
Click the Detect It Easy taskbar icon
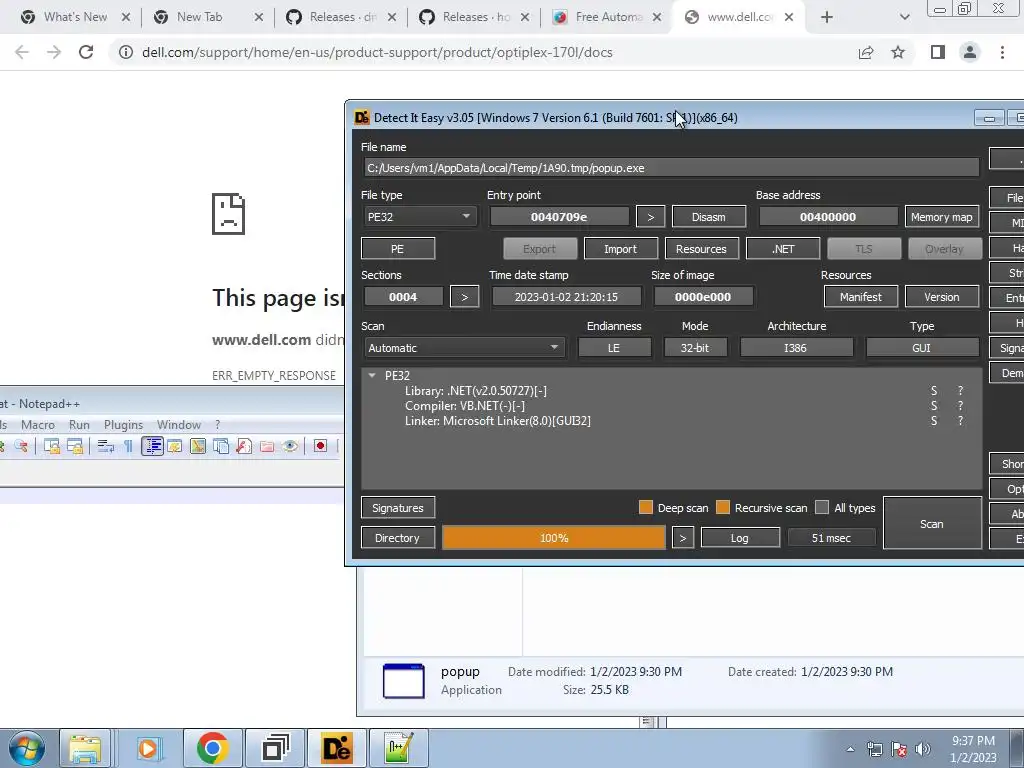pyautogui.click(x=338, y=748)
